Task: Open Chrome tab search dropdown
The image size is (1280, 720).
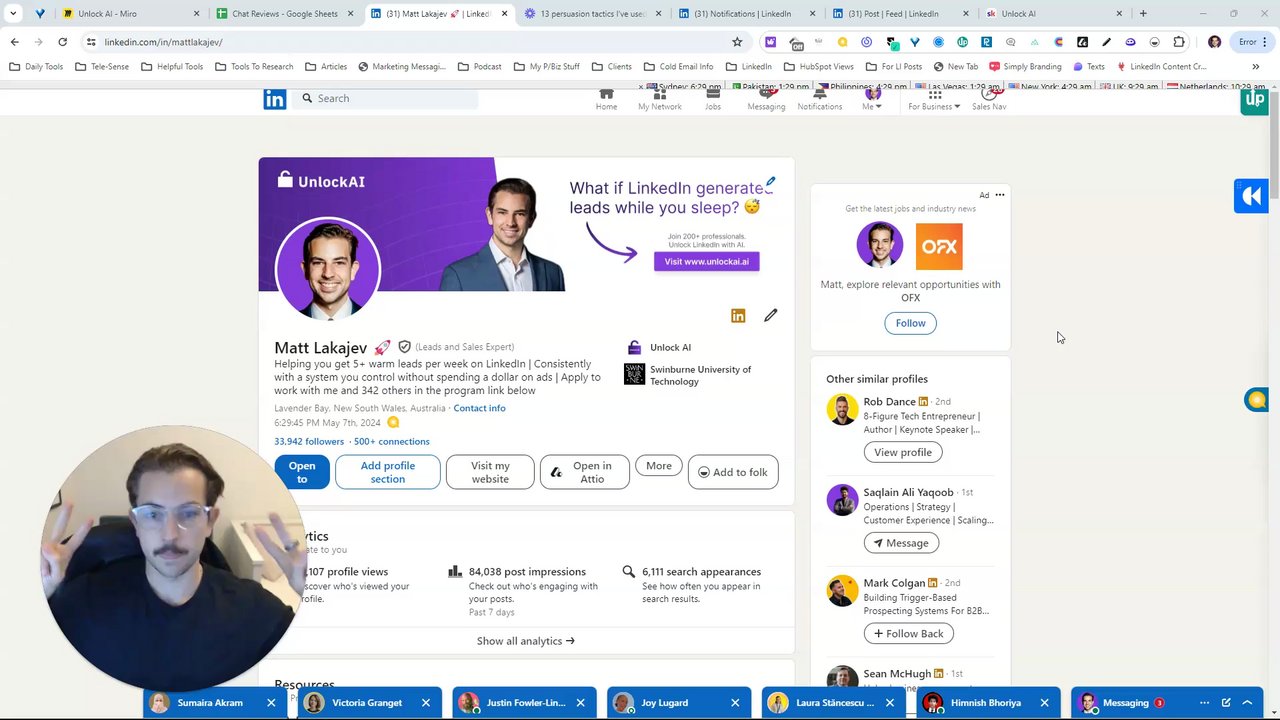Action: (13, 14)
